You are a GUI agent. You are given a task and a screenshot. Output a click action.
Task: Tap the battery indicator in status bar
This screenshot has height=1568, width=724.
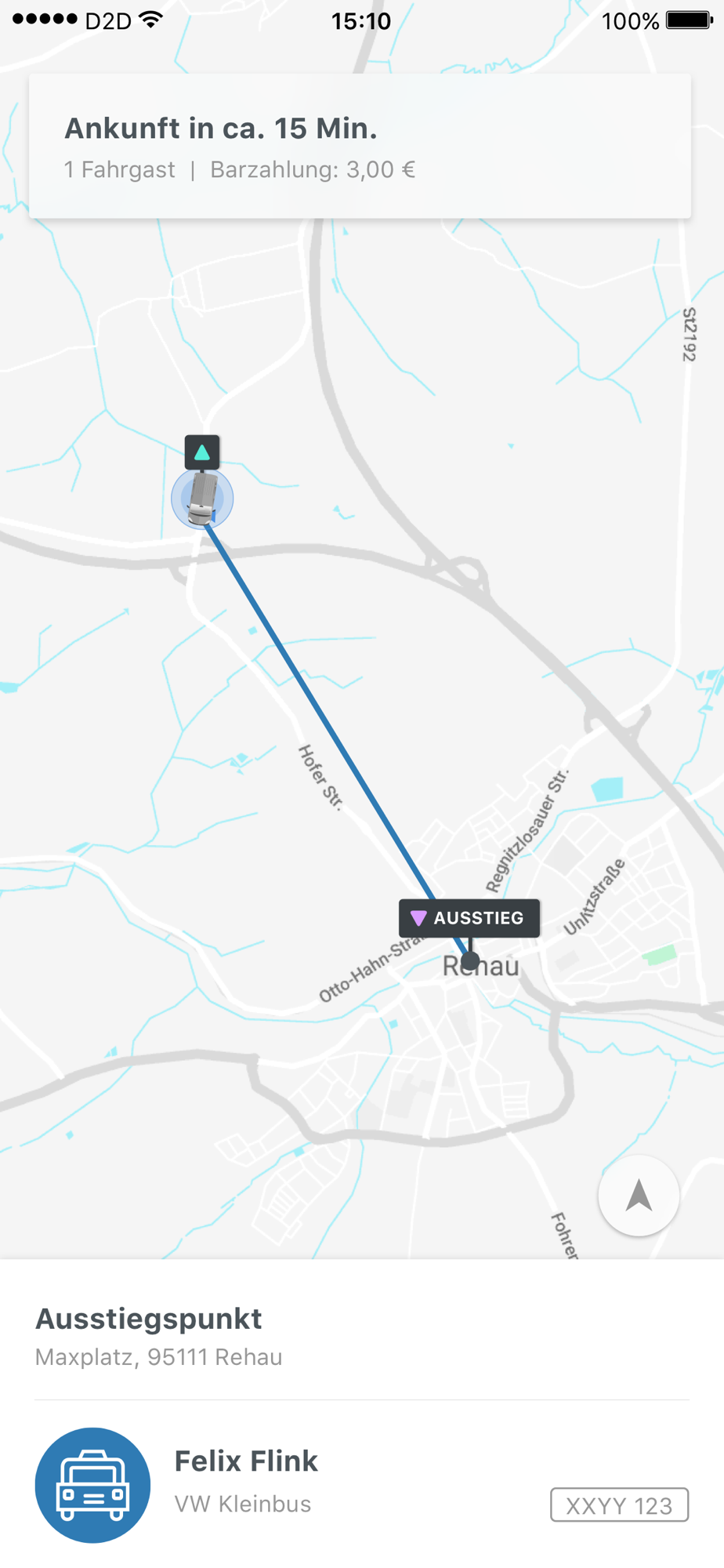click(688, 20)
